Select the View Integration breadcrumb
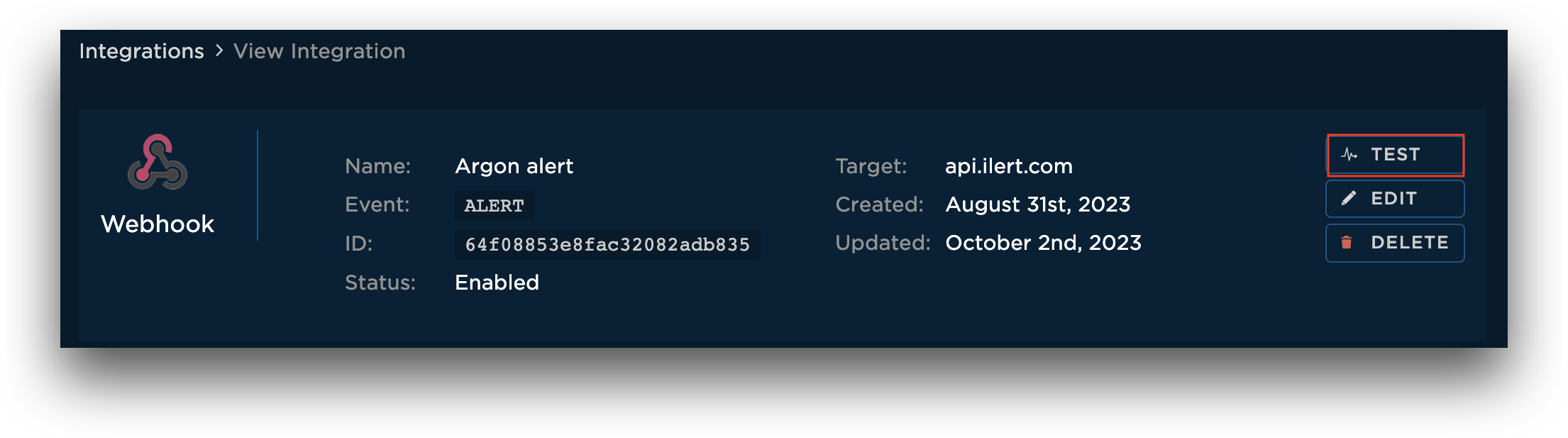This screenshot has width=1568, height=438. (319, 51)
